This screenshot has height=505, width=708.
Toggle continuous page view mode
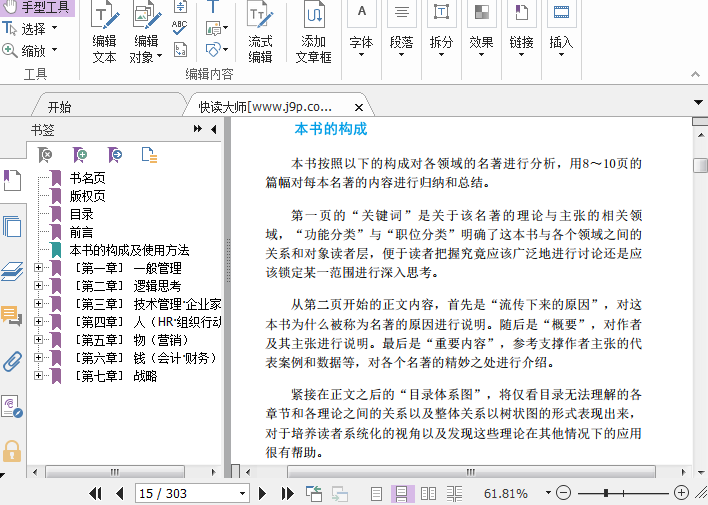402,493
